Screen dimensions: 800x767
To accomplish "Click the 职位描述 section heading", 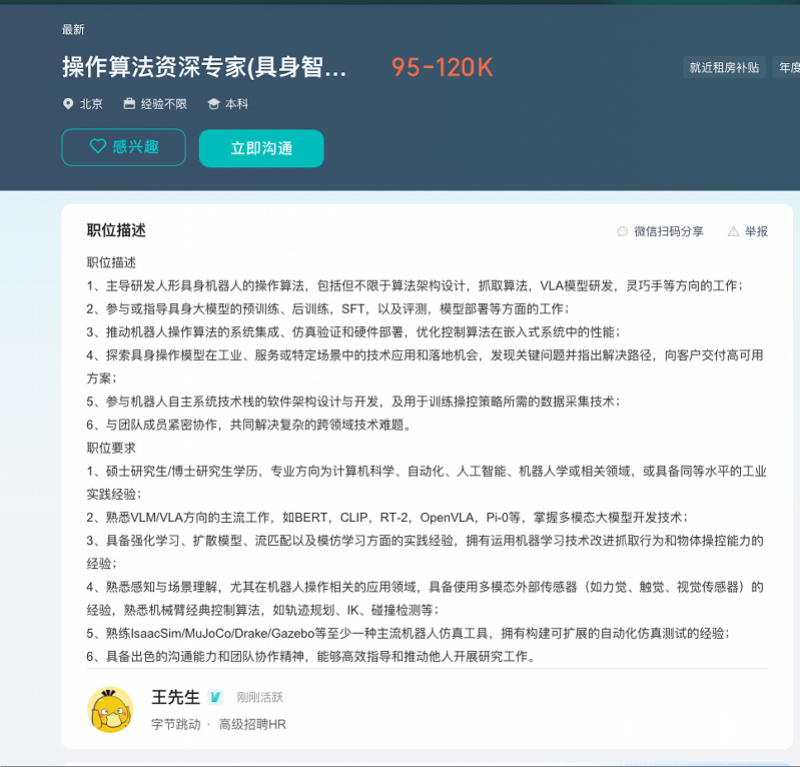I will pyautogui.click(x=117, y=231).
